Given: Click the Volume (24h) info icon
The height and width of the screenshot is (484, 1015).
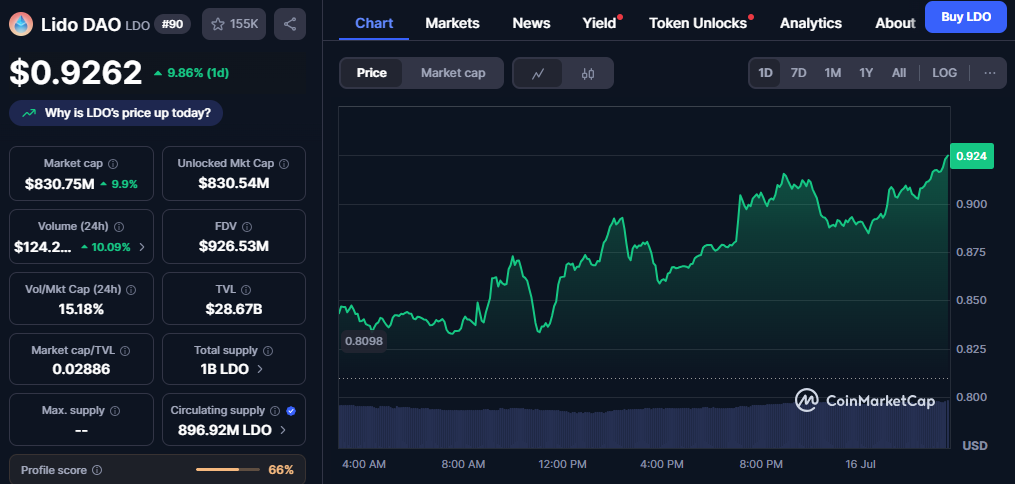Looking at the screenshot, I should coord(119,227).
